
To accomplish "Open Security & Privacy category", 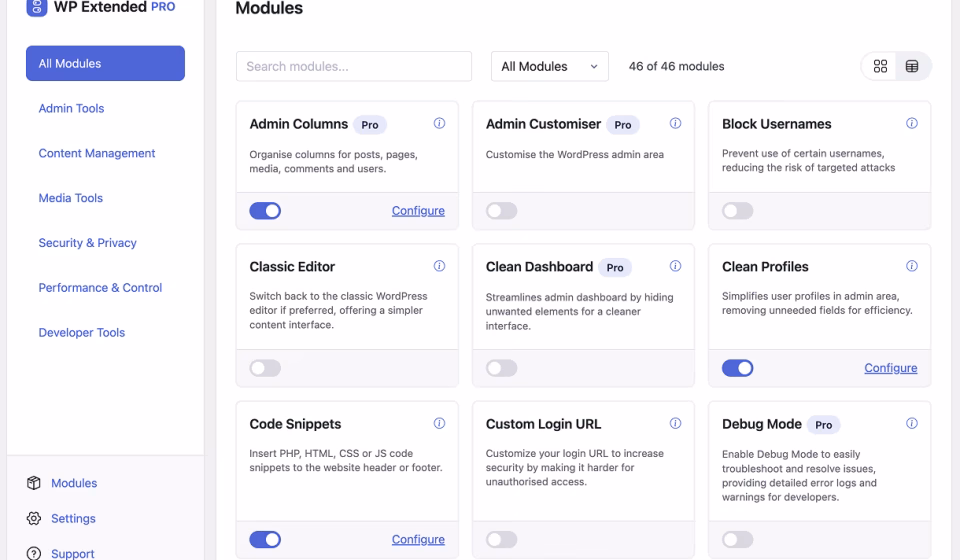I will point(88,243).
